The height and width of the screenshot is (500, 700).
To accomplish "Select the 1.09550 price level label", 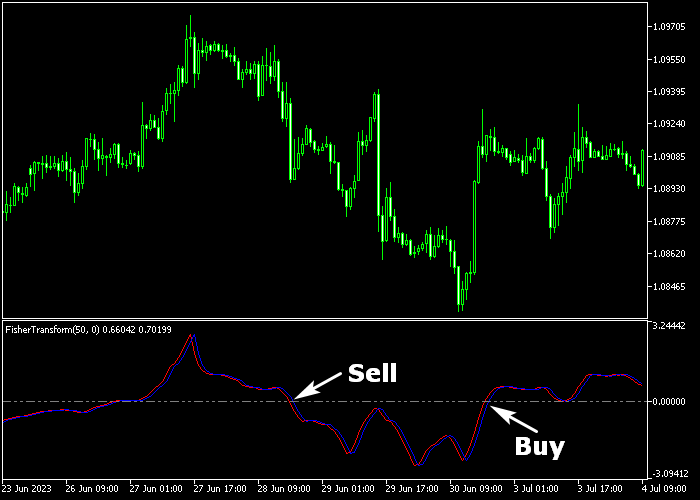I will (669, 59).
